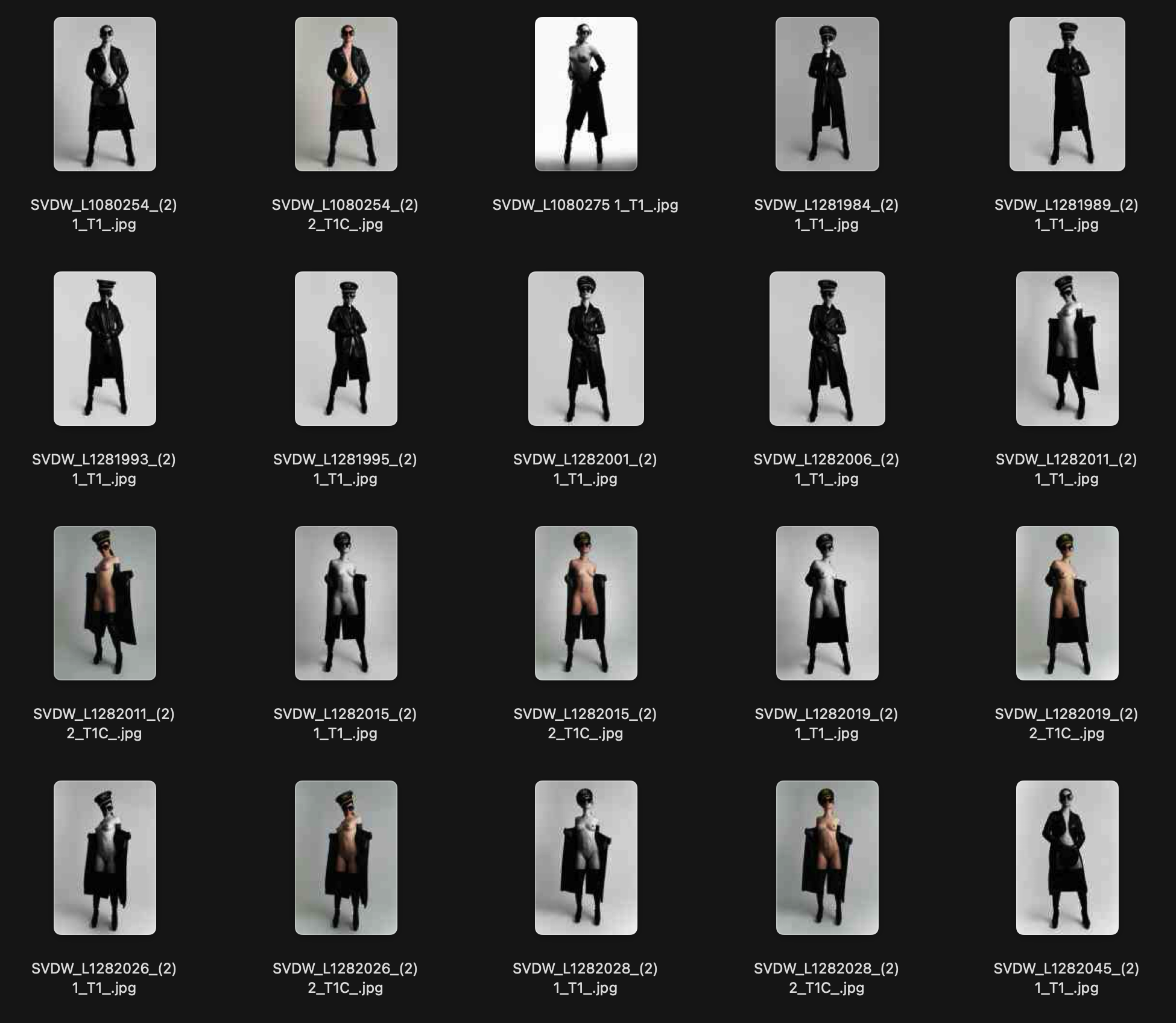Click the SVDW_L1080275 1_T1_.jpg thumbnail
1176x1023 pixels.
[586, 94]
